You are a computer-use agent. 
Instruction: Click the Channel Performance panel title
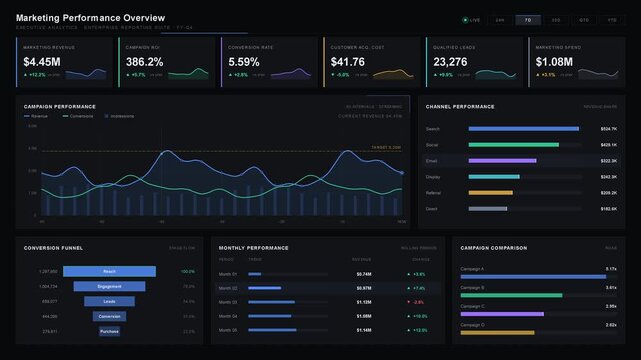click(x=460, y=107)
